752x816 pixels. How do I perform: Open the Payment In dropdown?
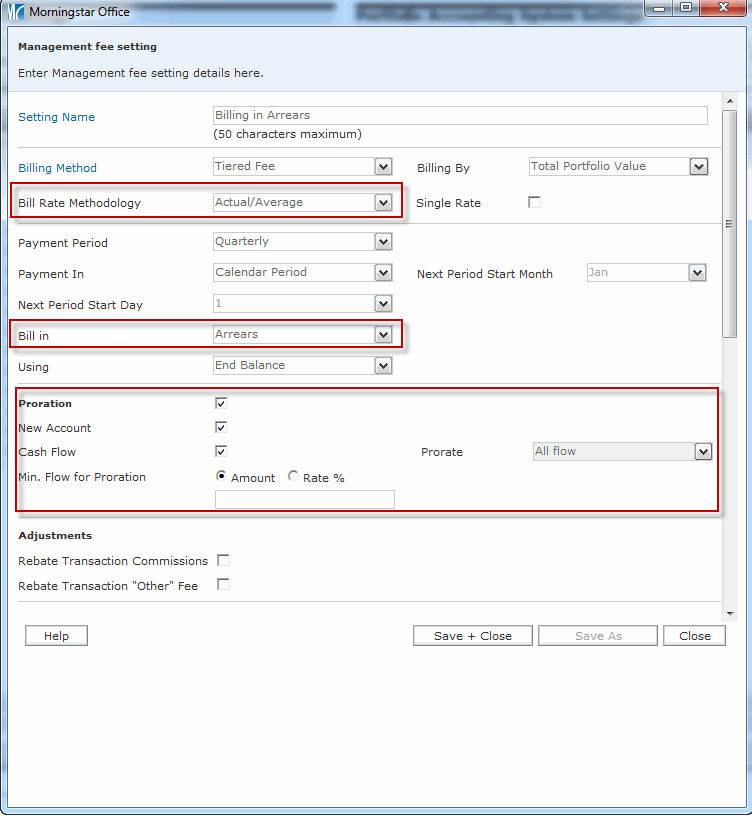383,273
